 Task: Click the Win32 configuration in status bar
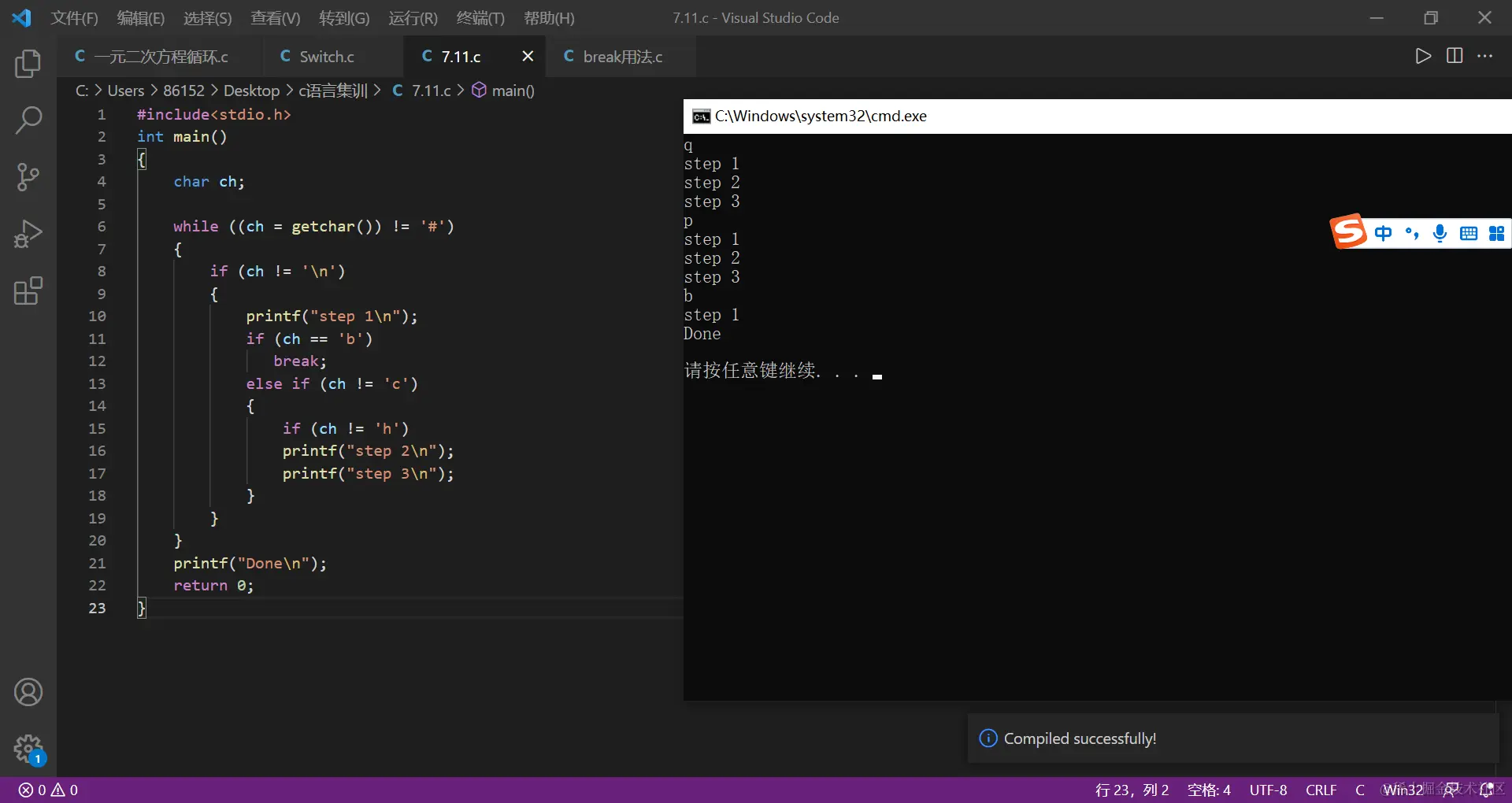1403,790
